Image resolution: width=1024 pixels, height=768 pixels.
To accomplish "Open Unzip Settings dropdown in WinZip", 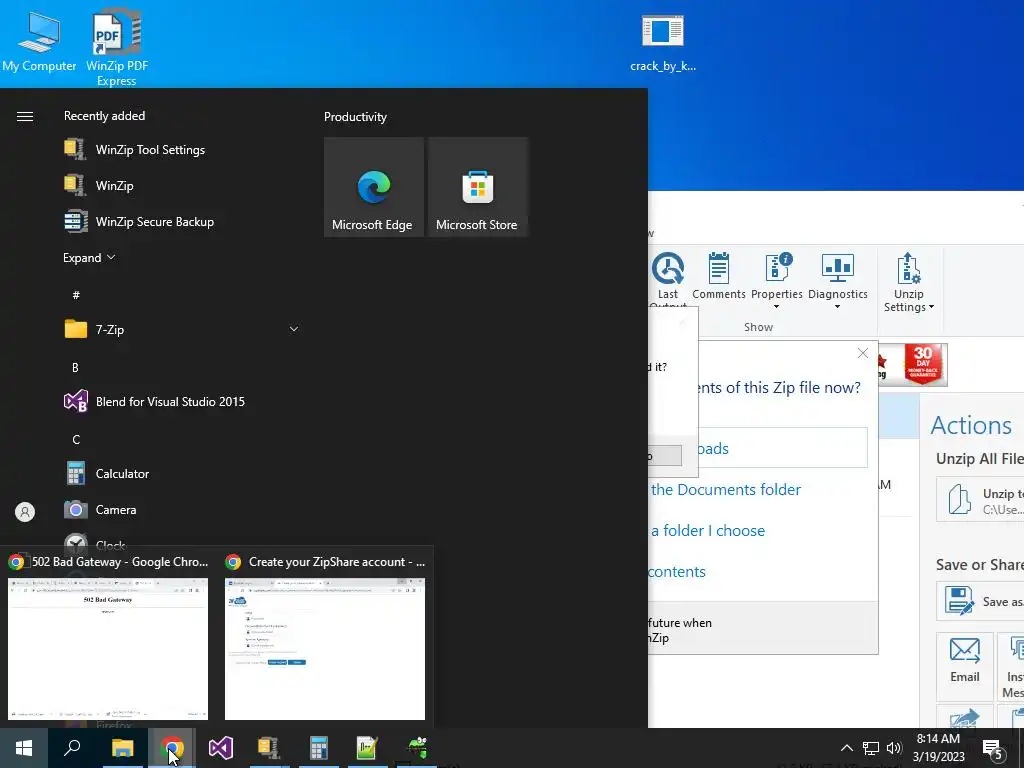I will pos(908,282).
